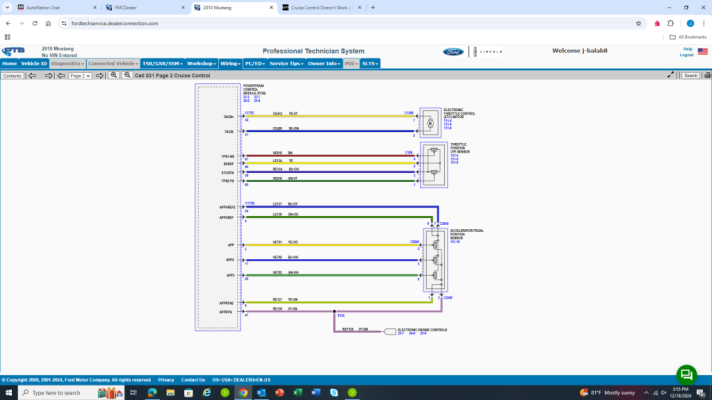Open the Extensions puzzle icon
Screen dimensions: 712x400
click(671, 23)
